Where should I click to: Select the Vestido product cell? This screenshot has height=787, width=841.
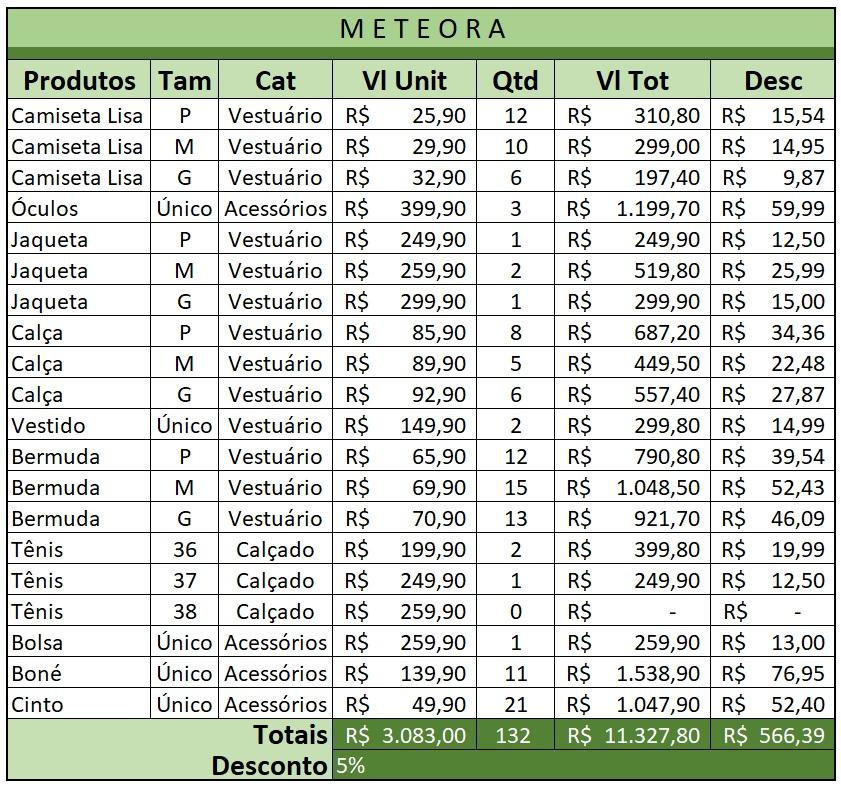80,425
